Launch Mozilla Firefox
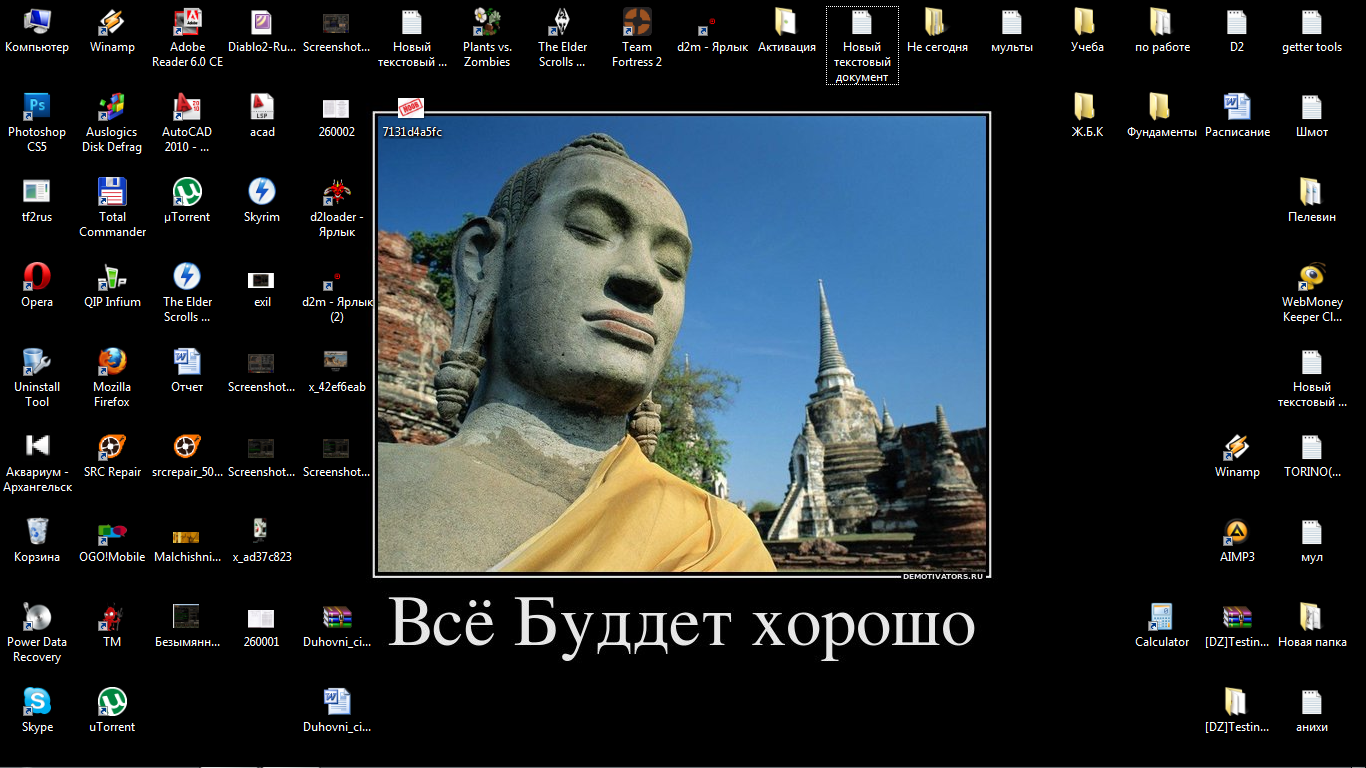This screenshot has height=768, width=1366. click(x=110, y=363)
